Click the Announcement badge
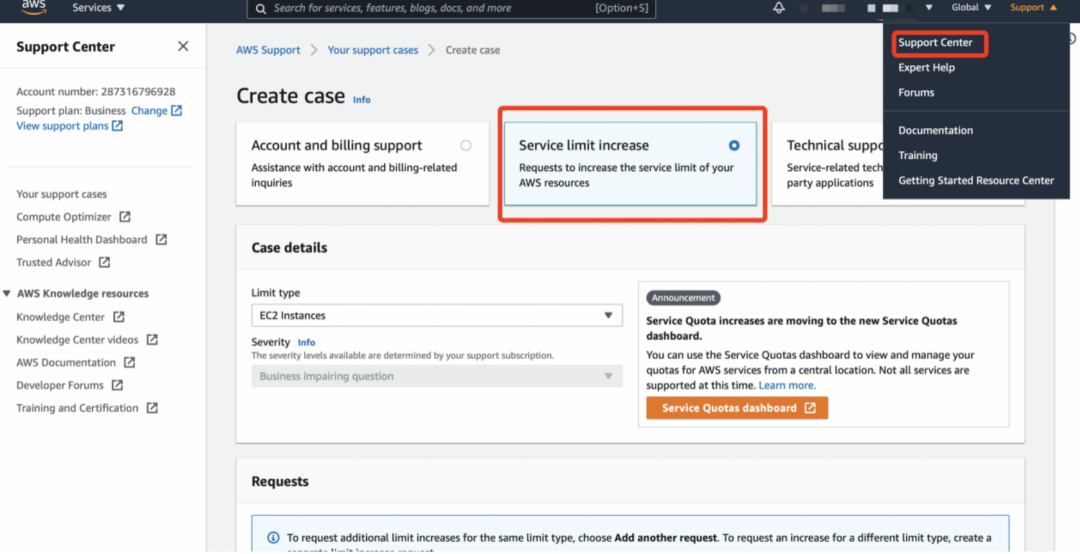Screen dimensions: 1080x554 coord(683,298)
